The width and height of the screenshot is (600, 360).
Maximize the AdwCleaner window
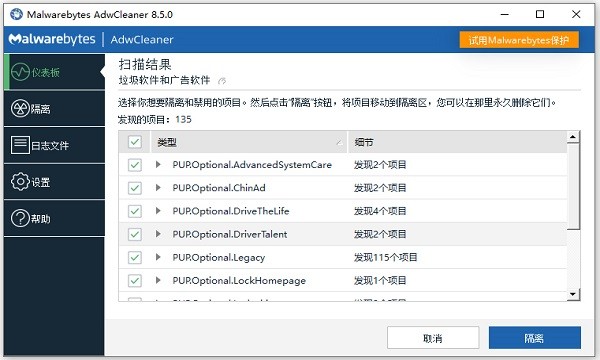pos(540,15)
